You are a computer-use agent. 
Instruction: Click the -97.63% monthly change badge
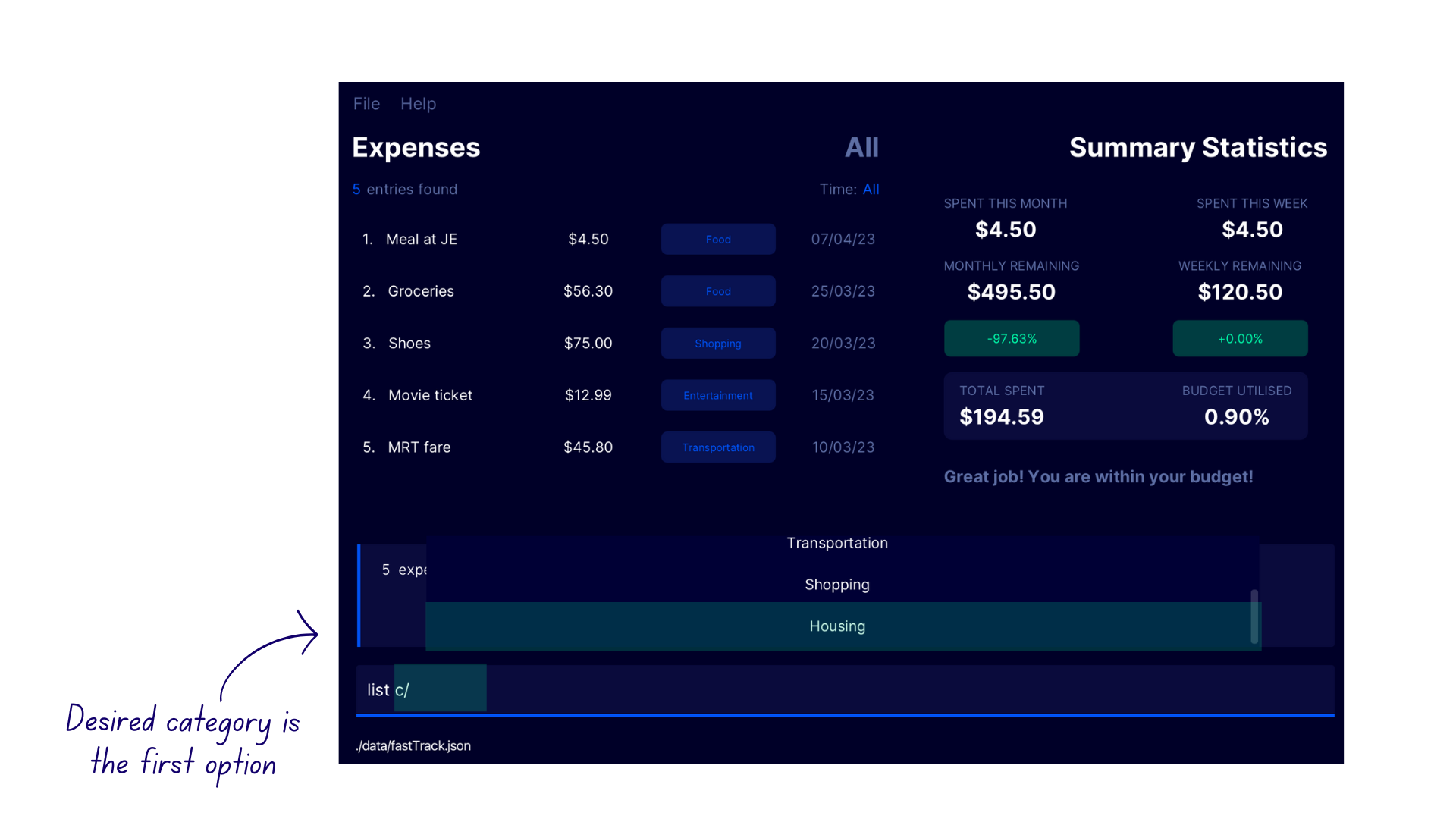pyautogui.click(x=1012, y=338)
